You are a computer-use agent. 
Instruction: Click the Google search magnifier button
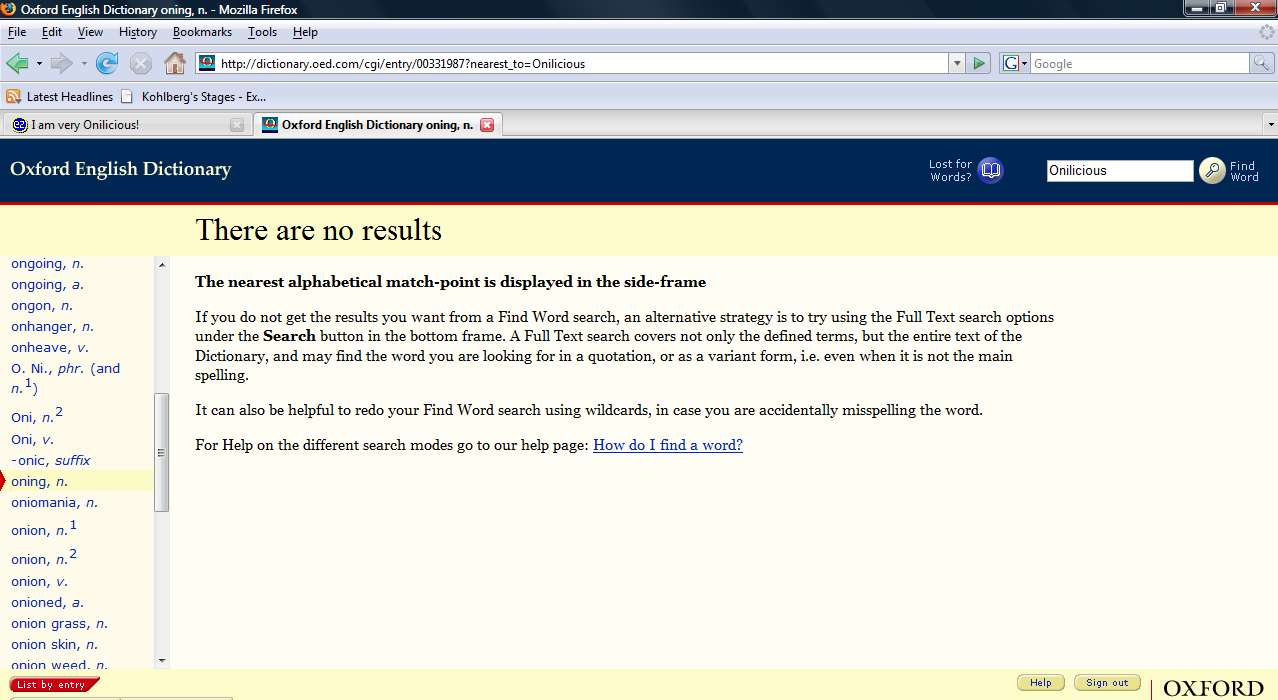[1263, 63]
